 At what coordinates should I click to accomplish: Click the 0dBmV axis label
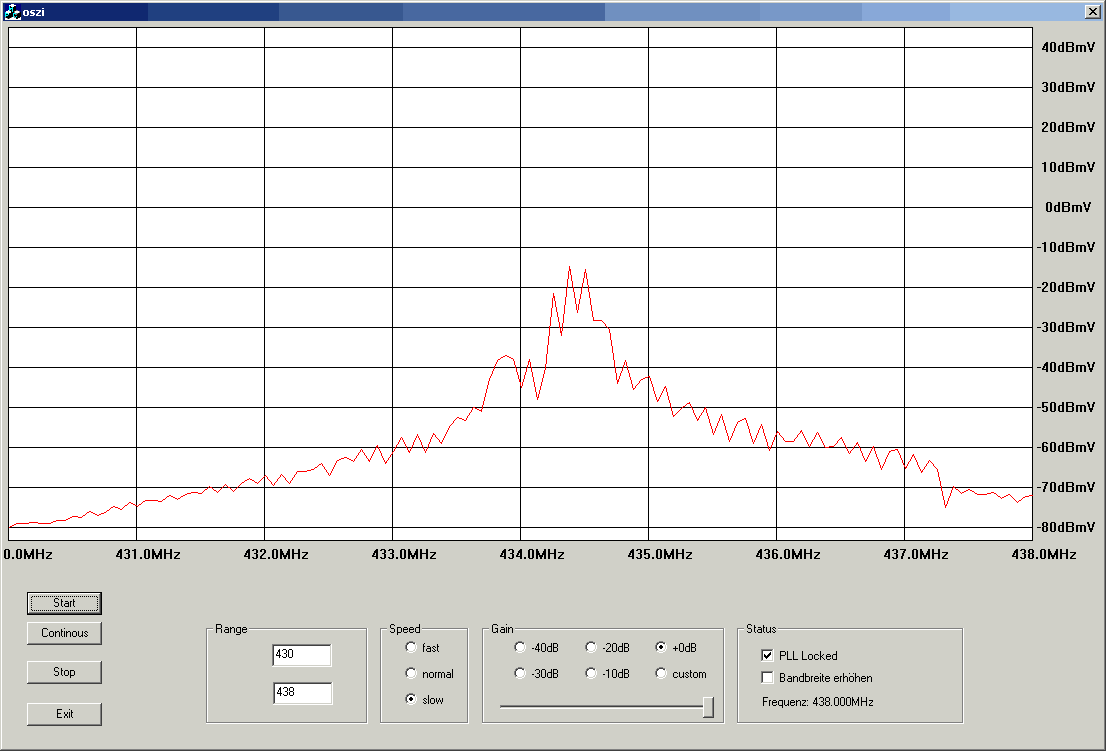(x=1068, y=207)
